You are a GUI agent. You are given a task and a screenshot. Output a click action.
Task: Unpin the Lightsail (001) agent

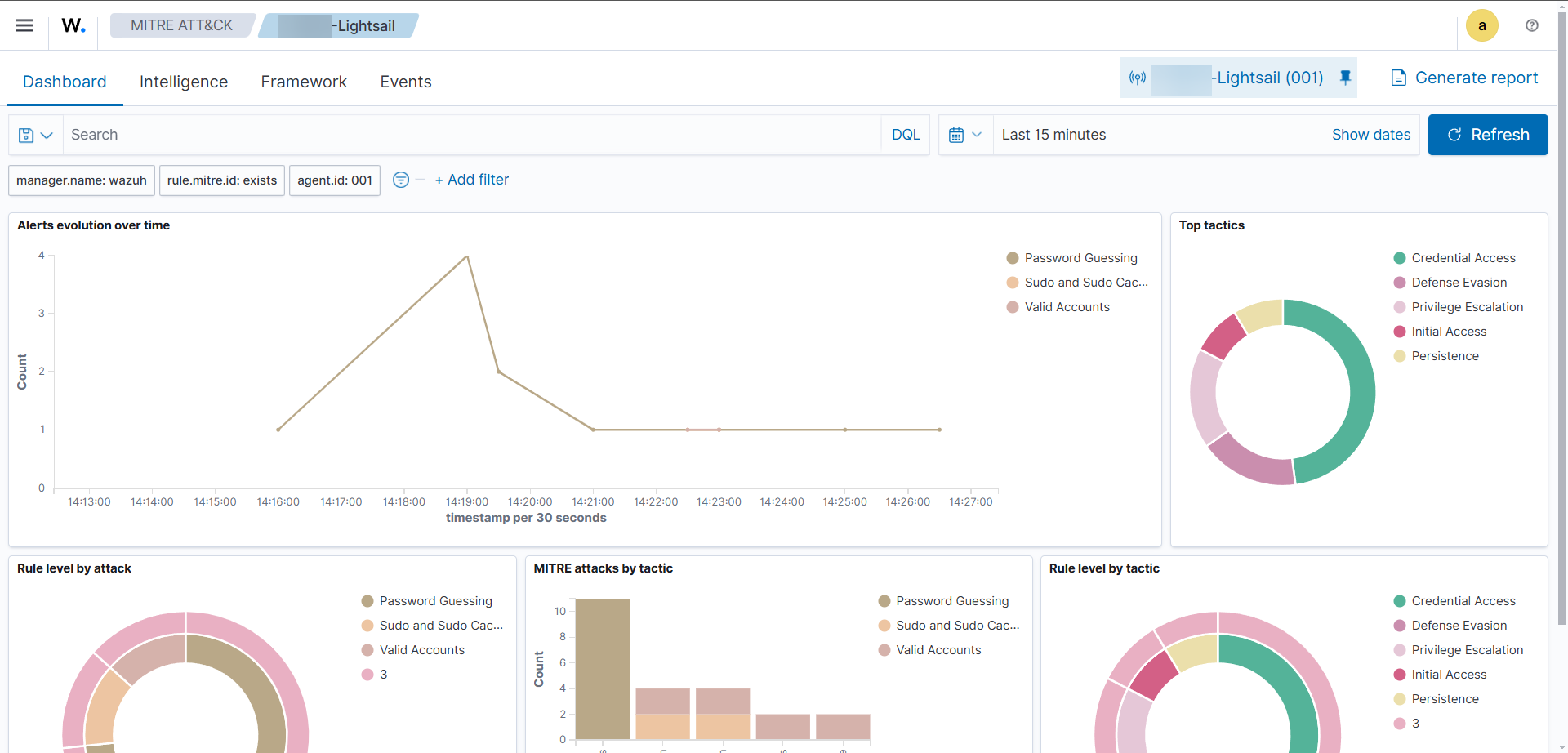click(x=1345, y=78)
